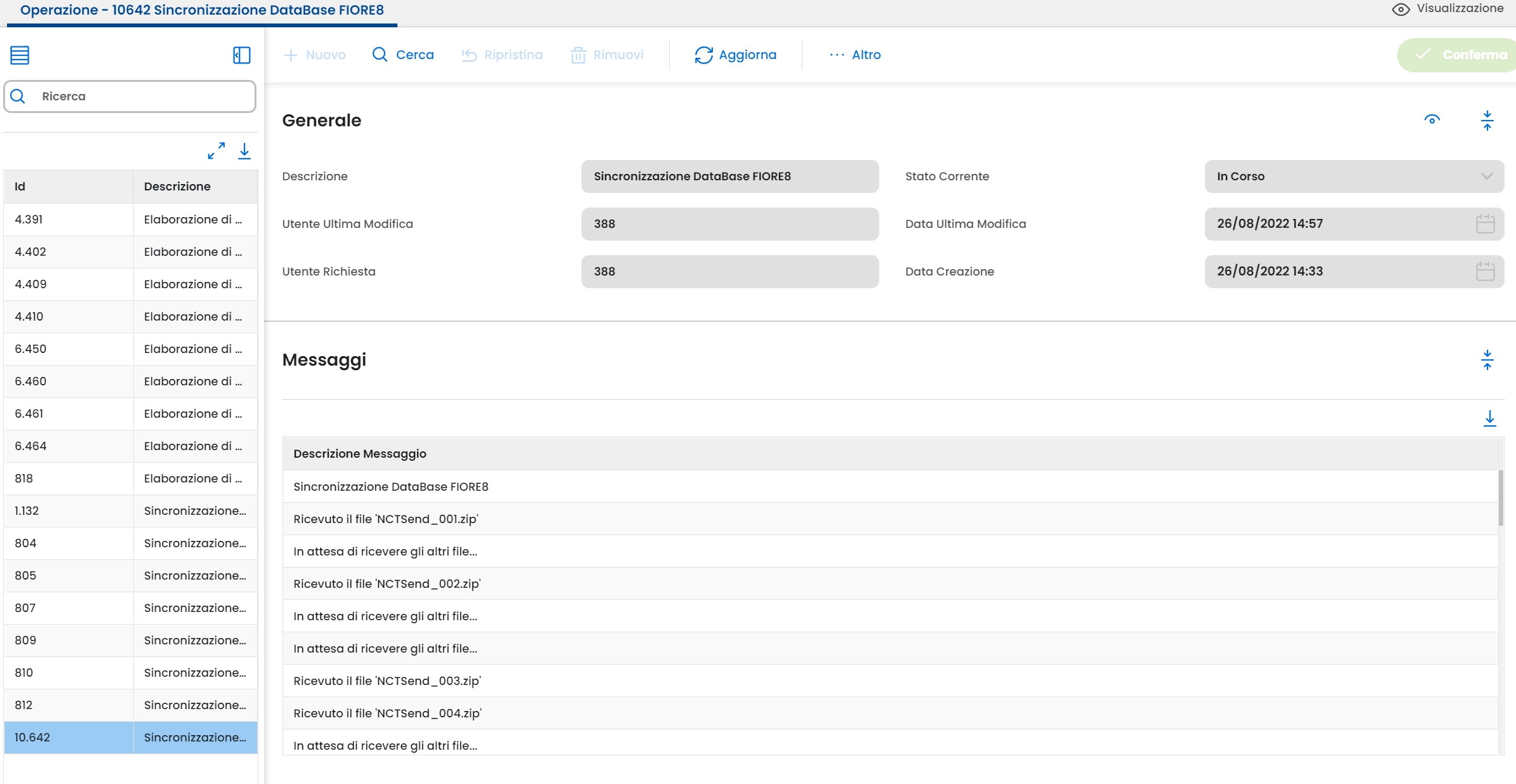Open the Cerca search tool

402,55
